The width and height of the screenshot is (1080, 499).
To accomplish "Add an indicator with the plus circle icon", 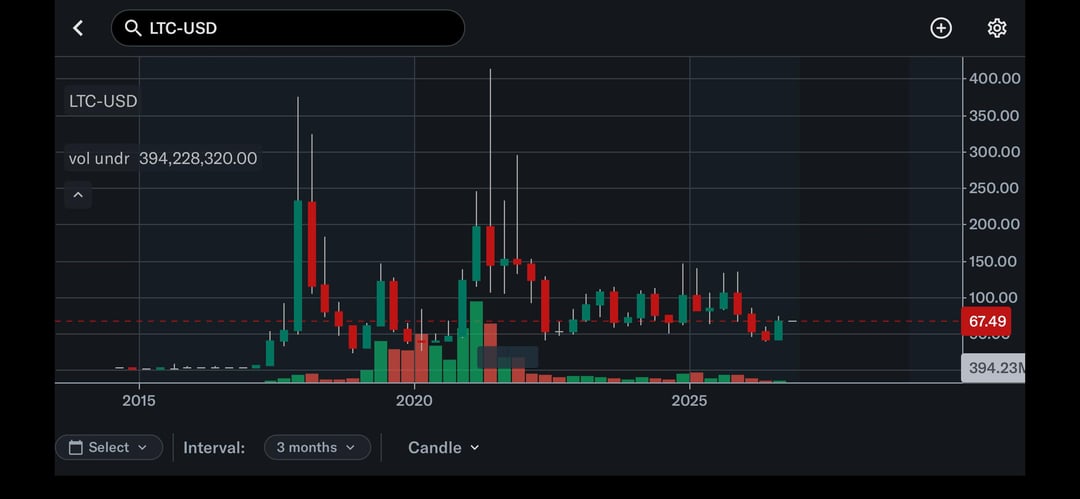I will [941, 28].
